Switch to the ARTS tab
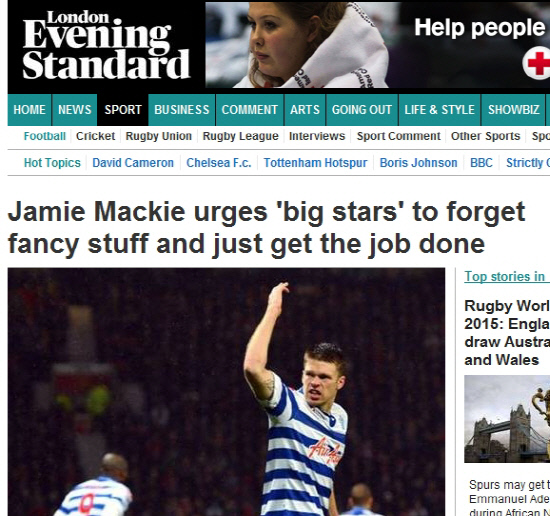The height and width of the screenshot is (516, 550). pyautogui.click(x=305, y=110)
